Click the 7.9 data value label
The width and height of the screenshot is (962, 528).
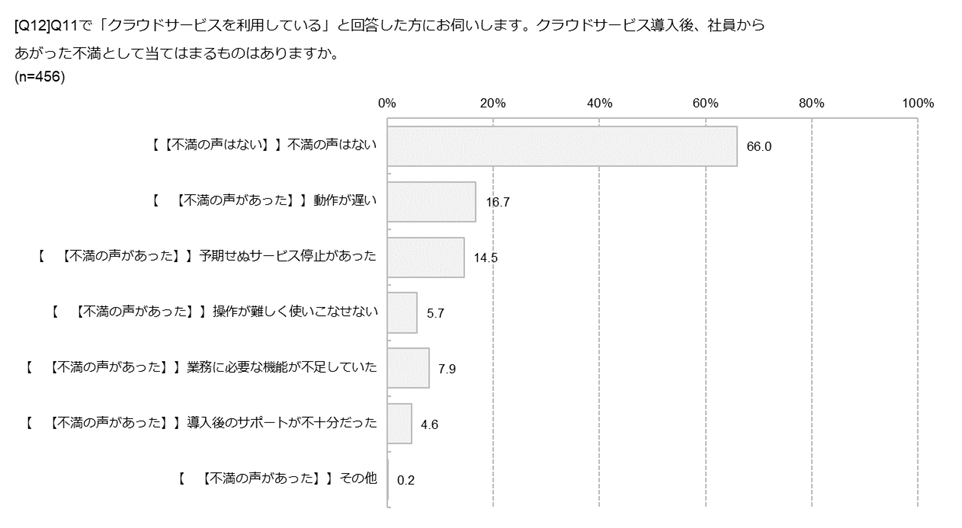[447, 368]
